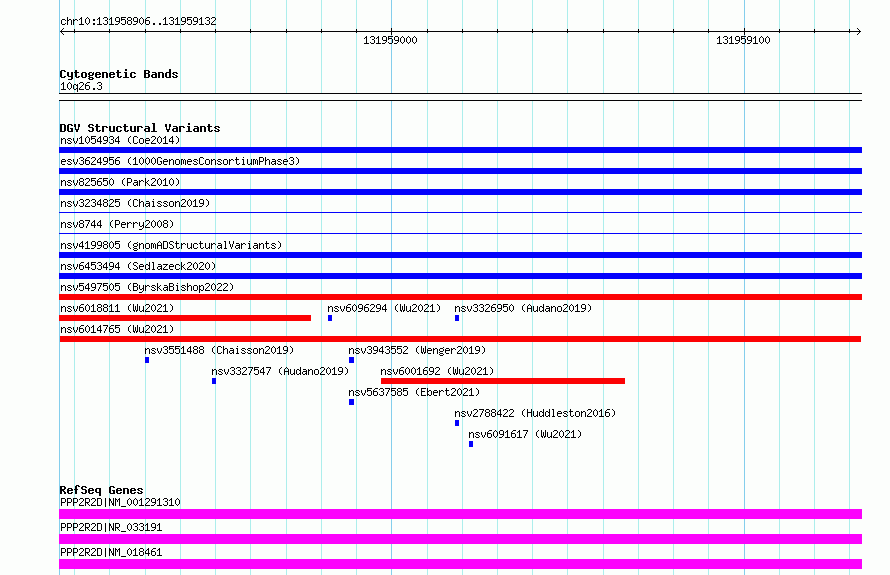This screenshot has height=575, width=890.
Task: Open nsv3326950 (Audano2019) variant label
Action: click(x=523, y=308)
